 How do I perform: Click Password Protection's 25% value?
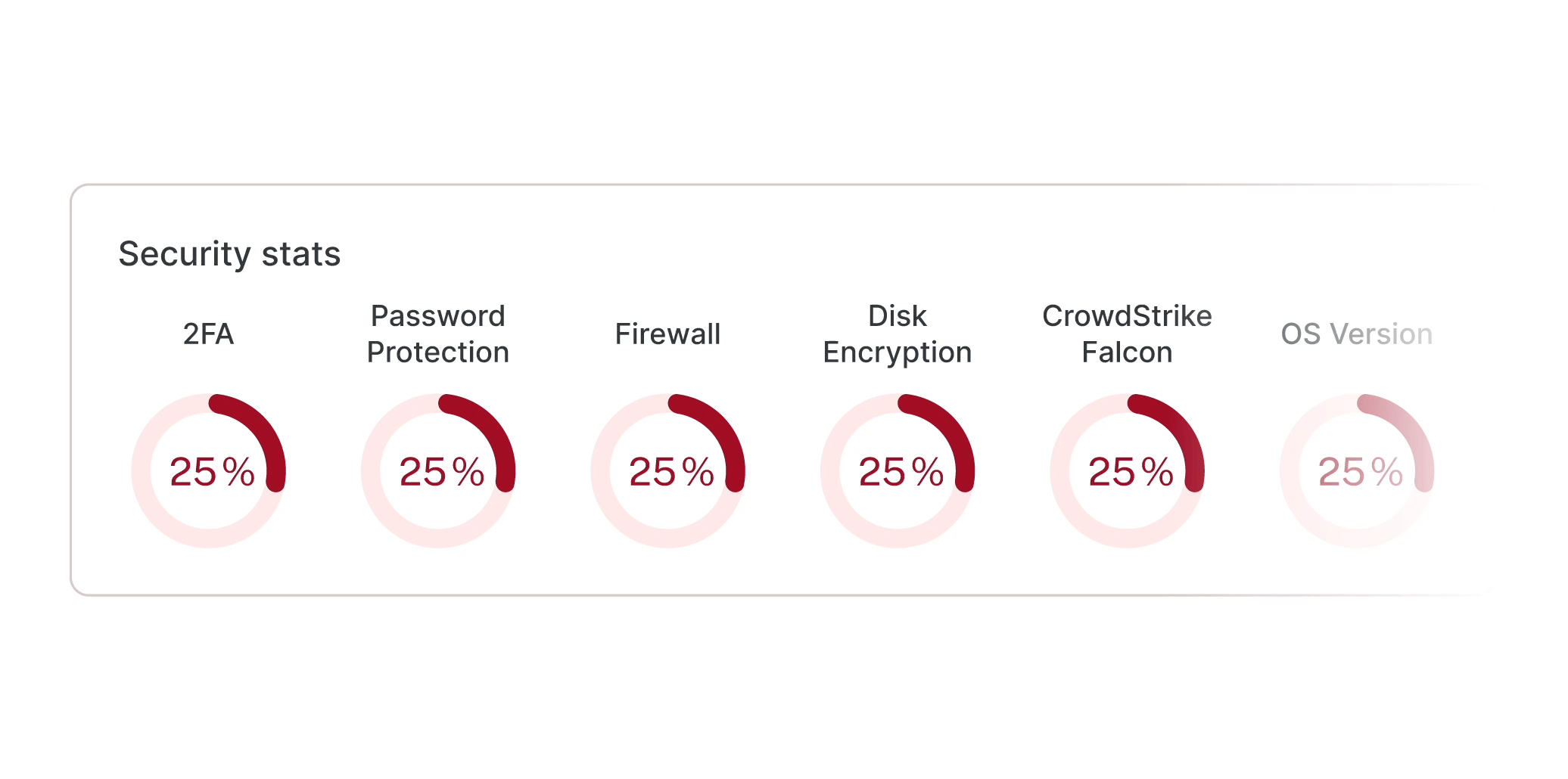click(442, 472)
